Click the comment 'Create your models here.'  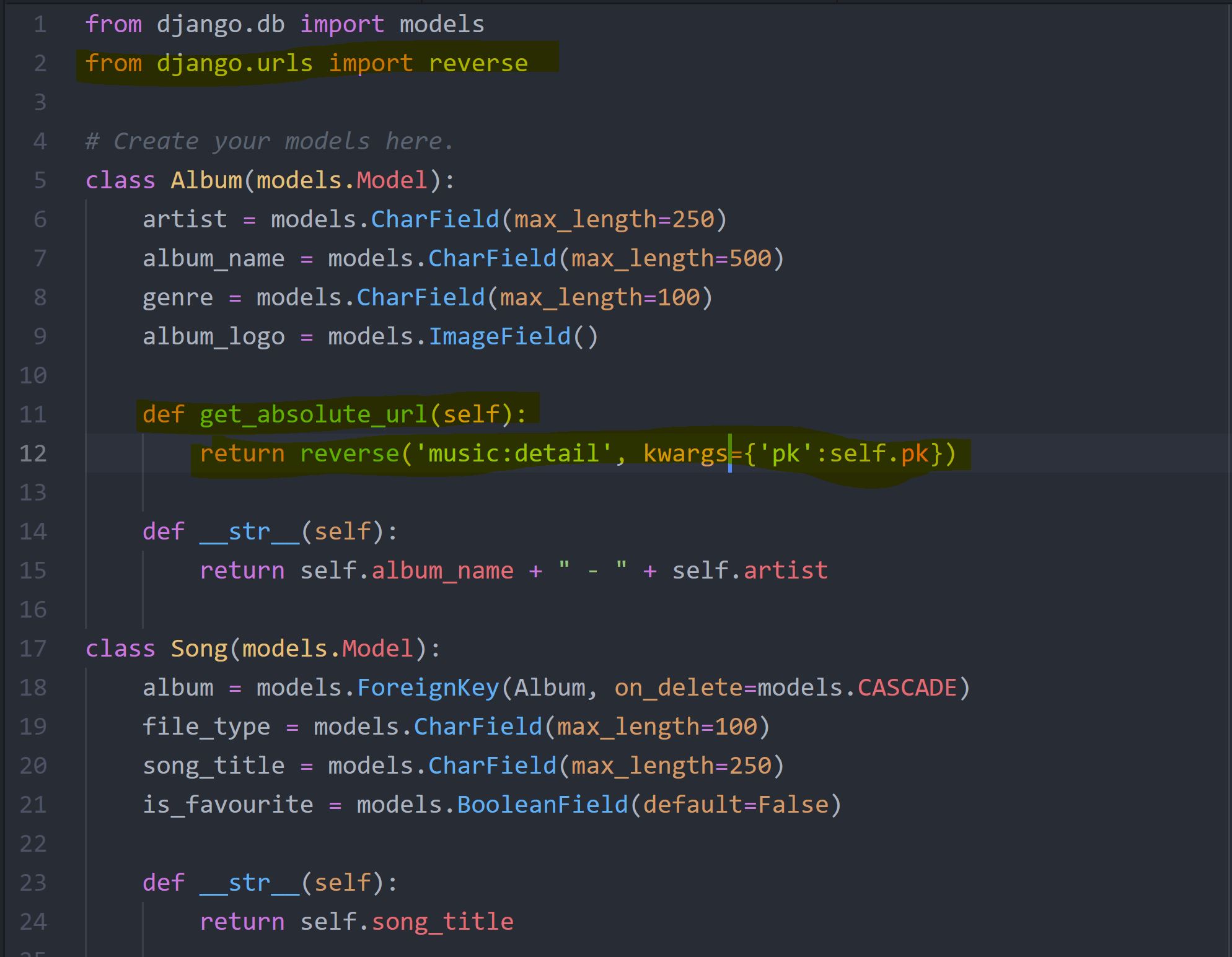pos(270,142)
